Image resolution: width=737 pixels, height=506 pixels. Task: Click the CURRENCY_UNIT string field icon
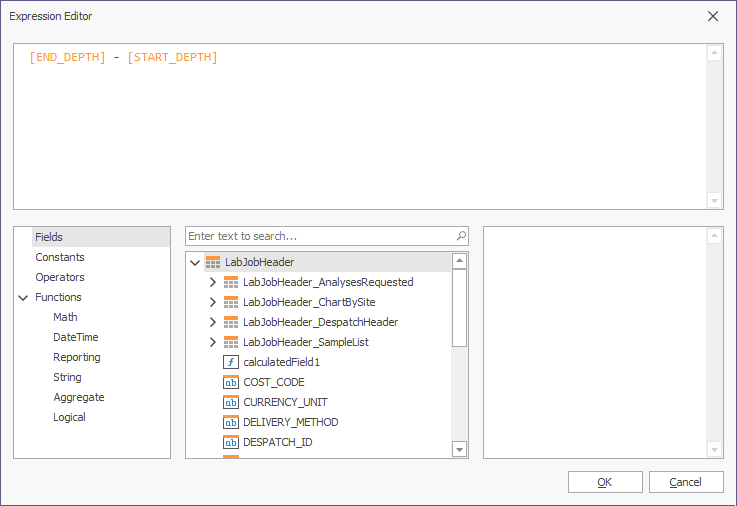point(231,402)
